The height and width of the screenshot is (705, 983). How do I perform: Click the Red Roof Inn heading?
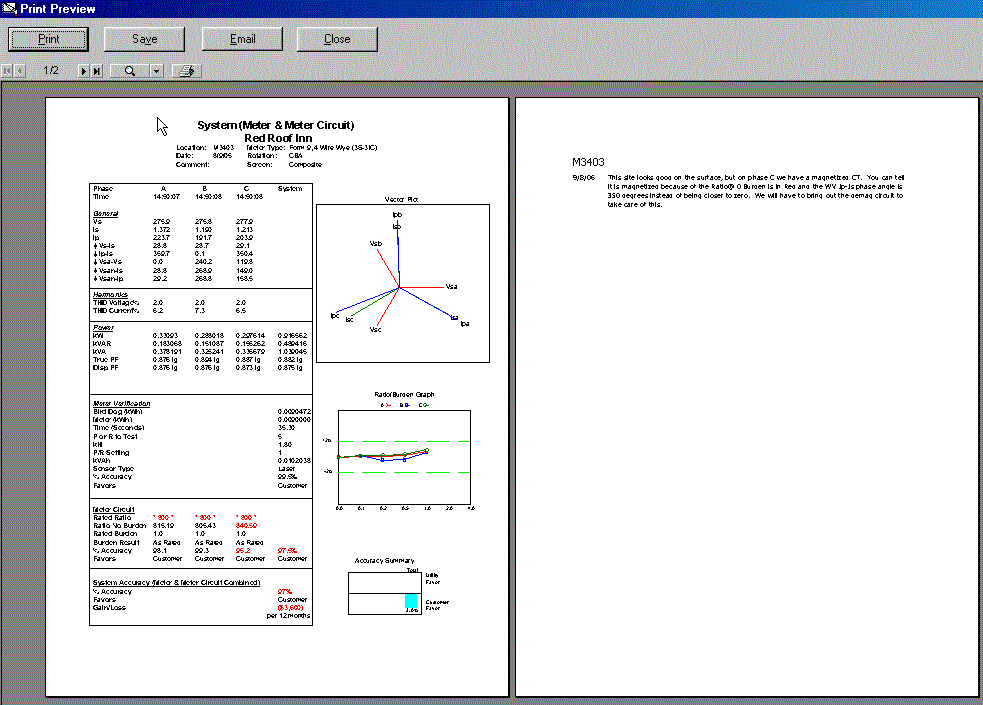(x=278, y=138)
